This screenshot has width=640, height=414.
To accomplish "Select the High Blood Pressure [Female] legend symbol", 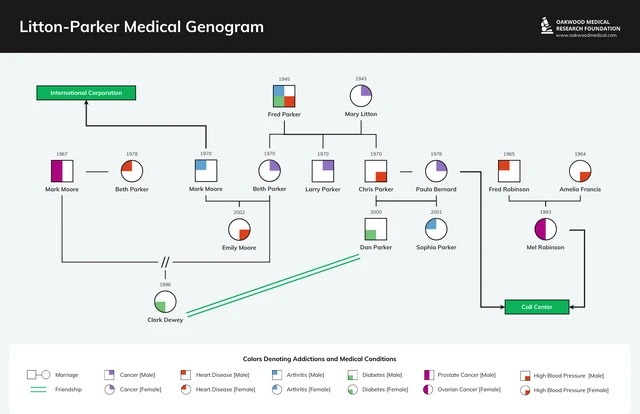I will 525,390.
